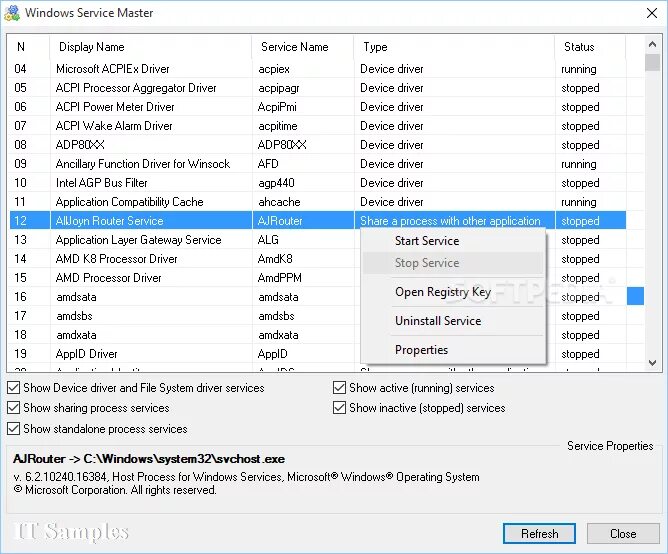Select Application Layer Gateway Service row

pos(317,240)
